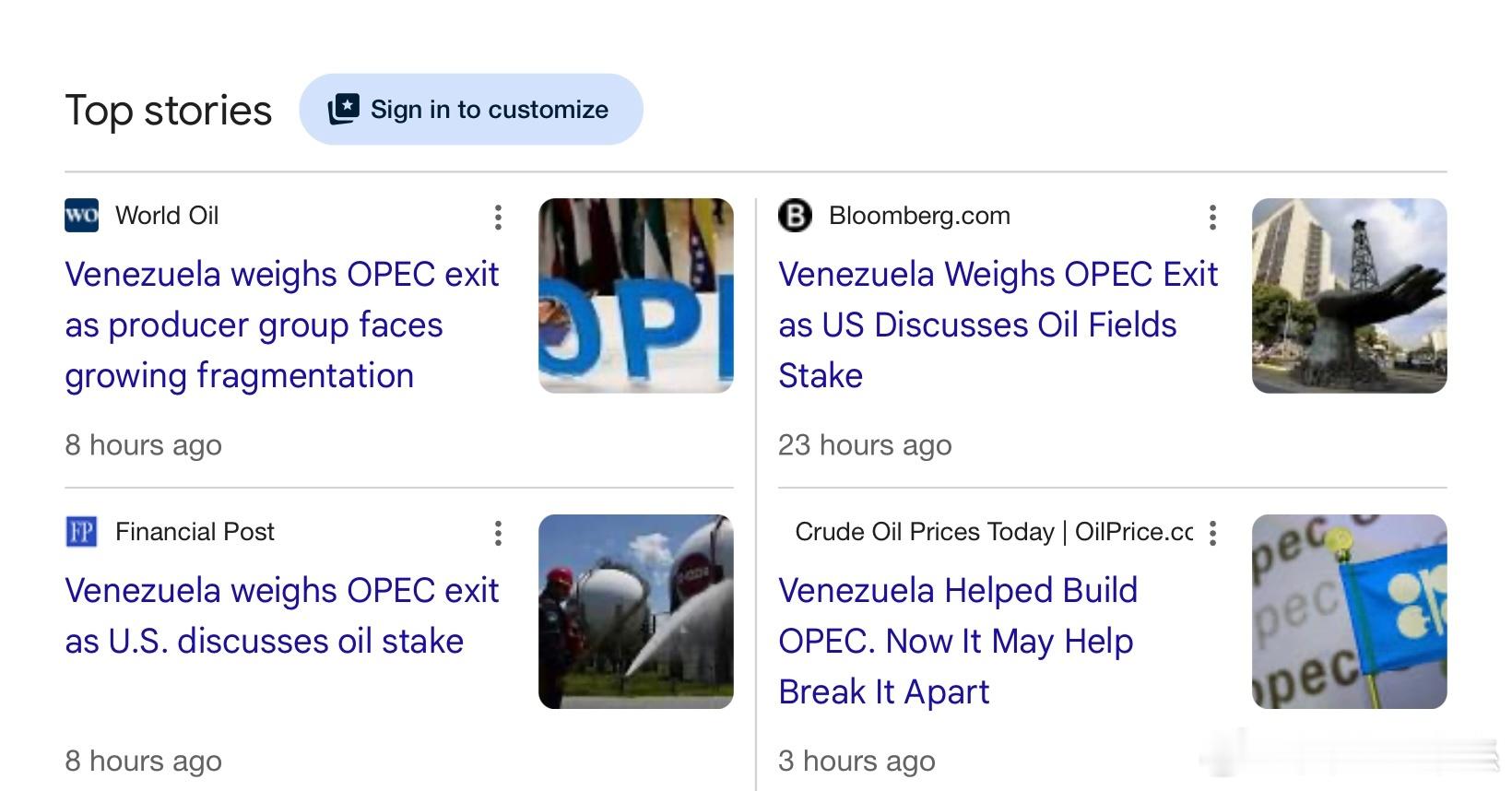This screenshot has width=1512, height=791.
Task: Click Sign in to customize button
Action: click(471, 110)
